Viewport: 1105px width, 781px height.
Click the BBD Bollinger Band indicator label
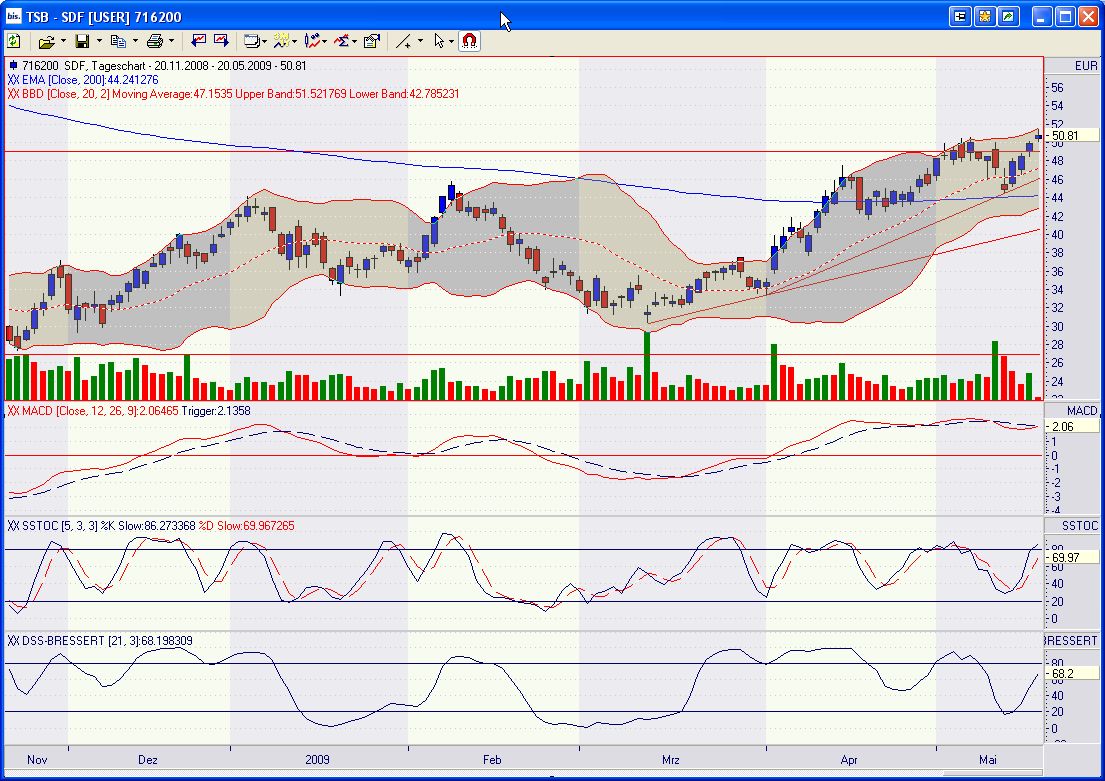point(233,94)
